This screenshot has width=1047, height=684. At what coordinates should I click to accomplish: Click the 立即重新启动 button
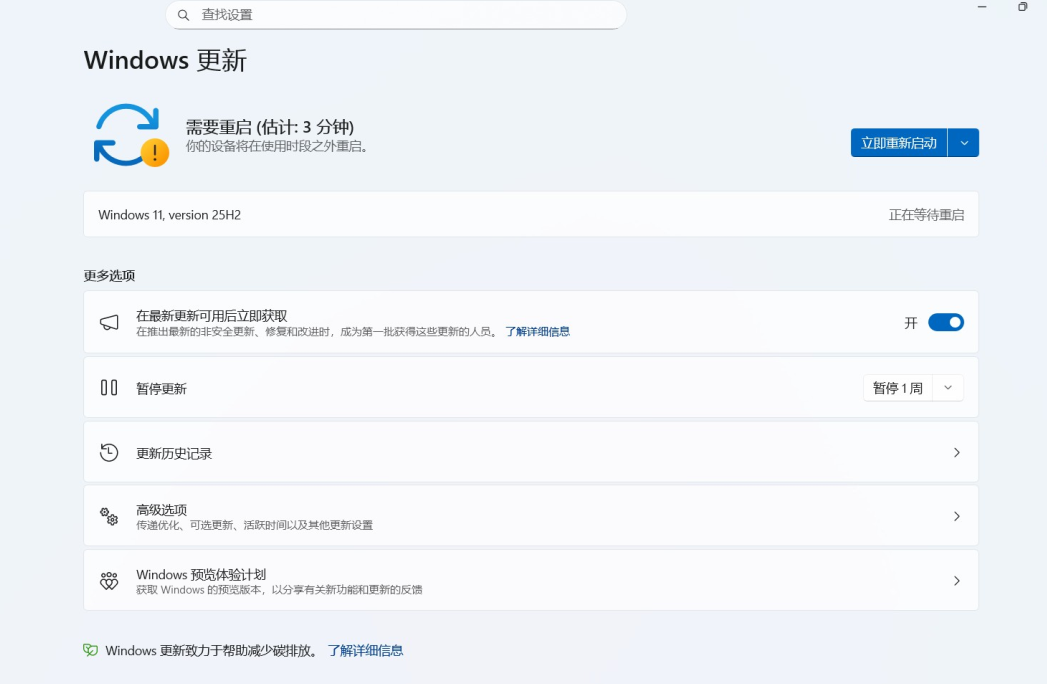click(899, 143)
